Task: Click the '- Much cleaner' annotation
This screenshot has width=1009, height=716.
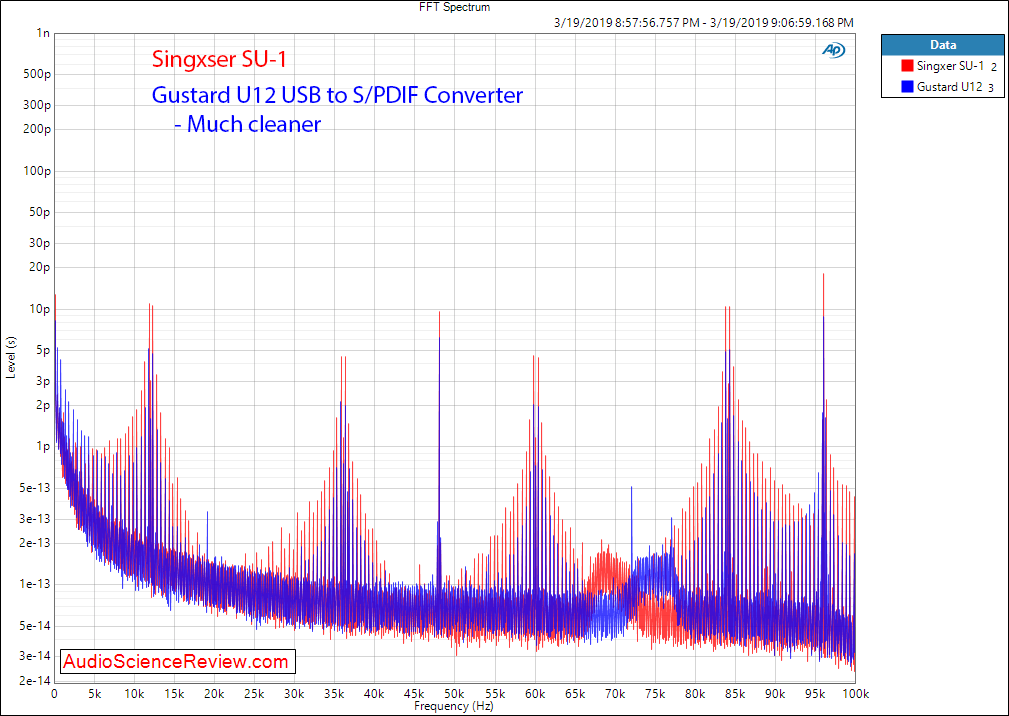Action: [247, 124]
